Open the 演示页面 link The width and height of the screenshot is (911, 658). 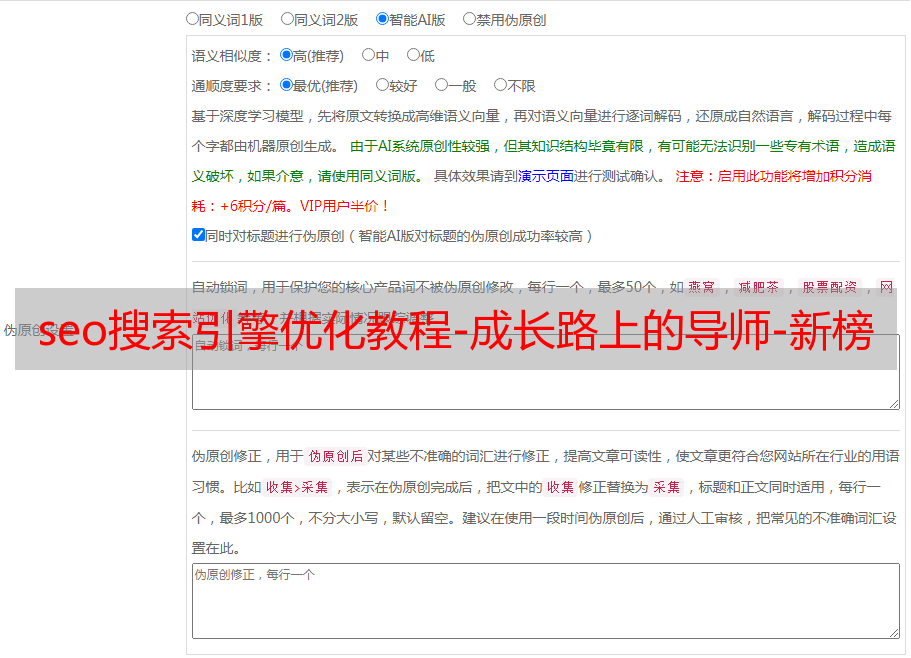pos(545,176)
